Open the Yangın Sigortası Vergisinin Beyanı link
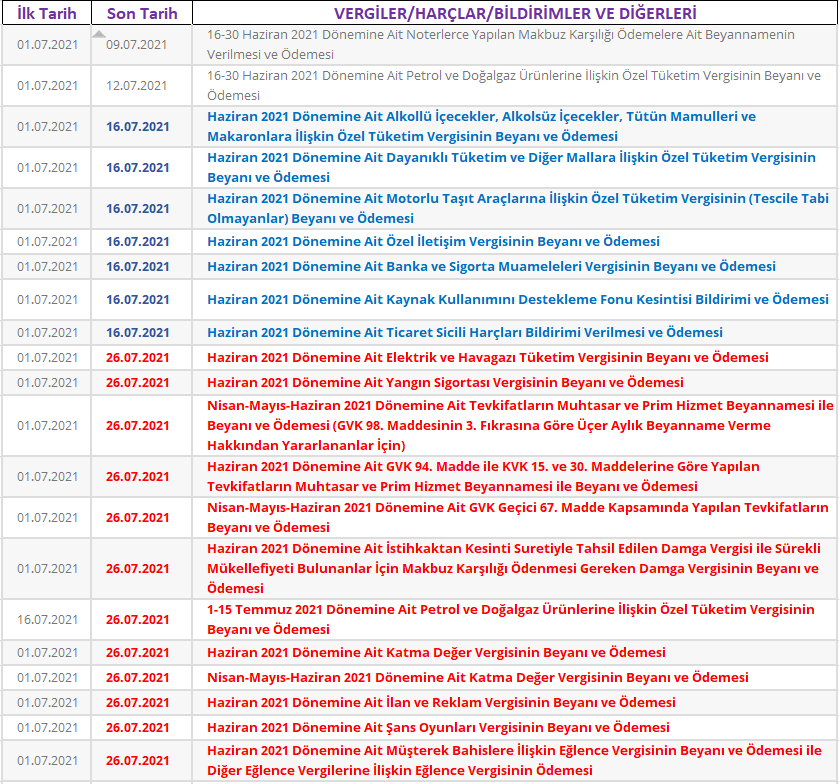The height and width of the screenshot is (784, 839). click(x=445, y=383)
